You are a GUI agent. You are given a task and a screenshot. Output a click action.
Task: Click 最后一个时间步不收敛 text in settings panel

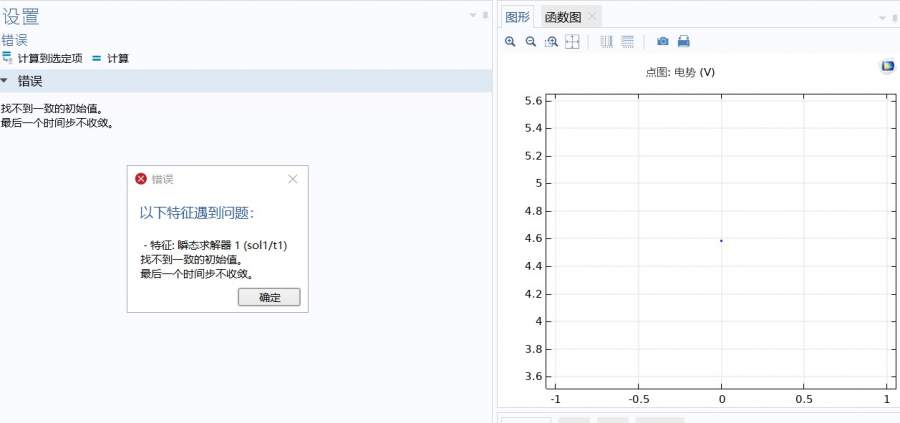click(57, 123)
